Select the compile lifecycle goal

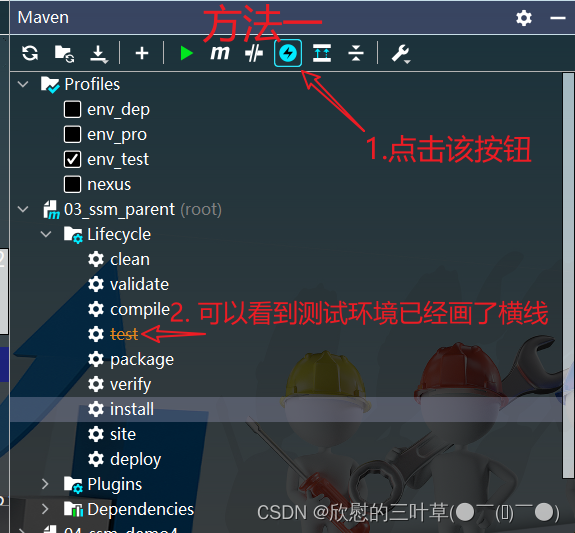pyautogui.click(x=140, y=309)
